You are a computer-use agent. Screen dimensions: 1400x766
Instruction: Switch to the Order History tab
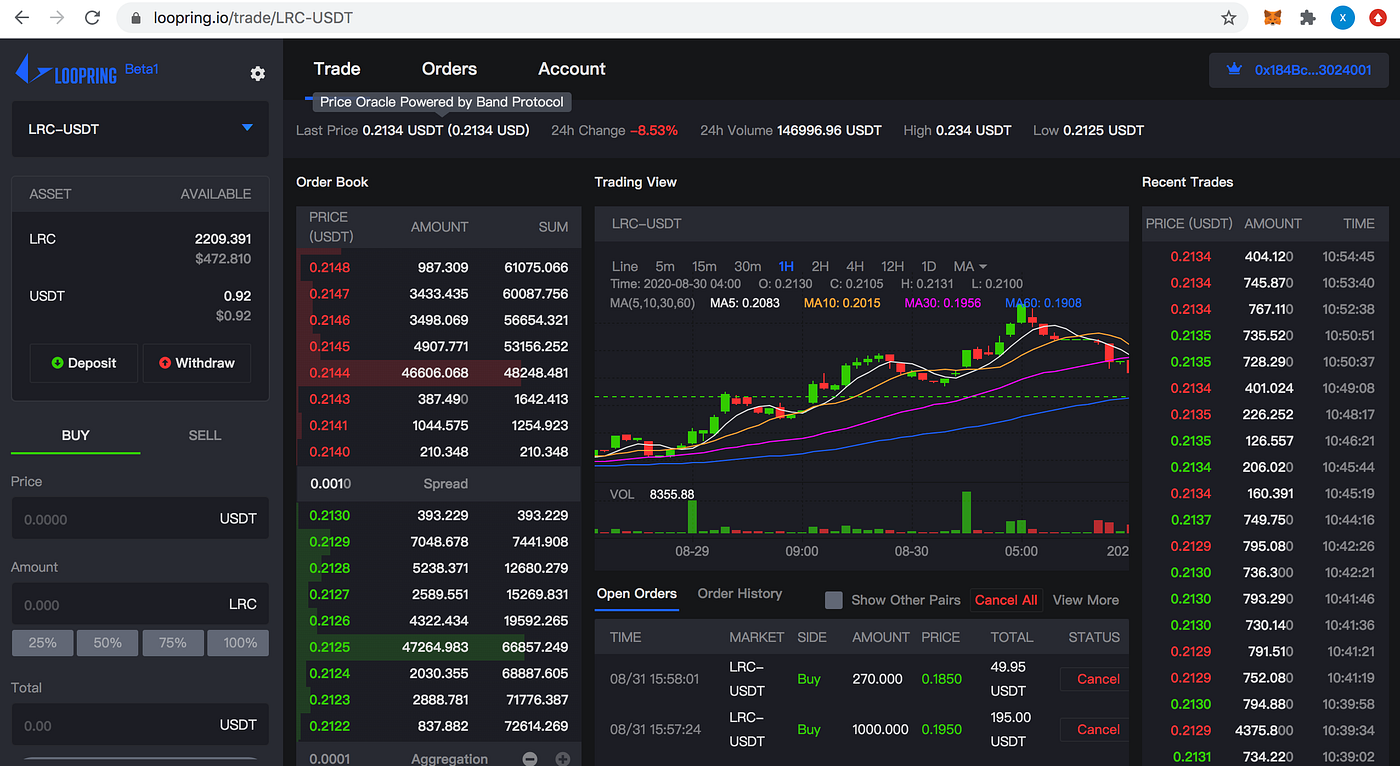coord(740,594)
